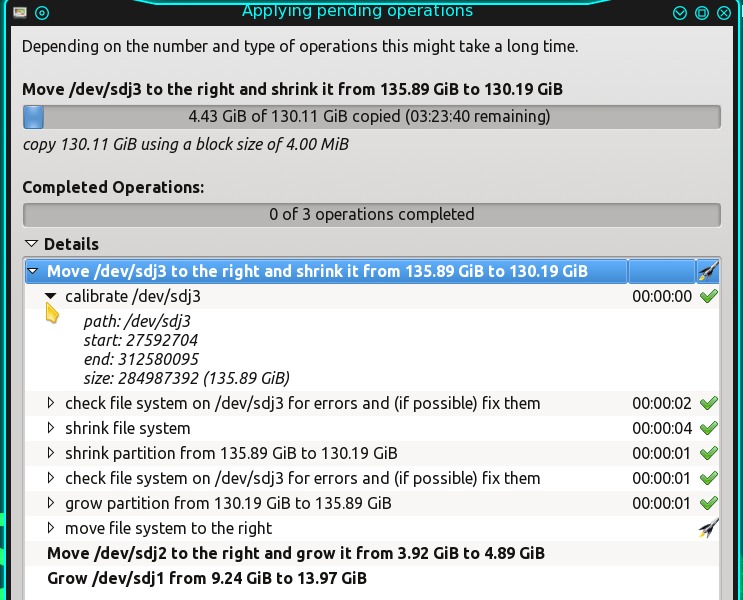
Task: Expand grow partition from 130.19 GiB step
Action: [51, 503]
